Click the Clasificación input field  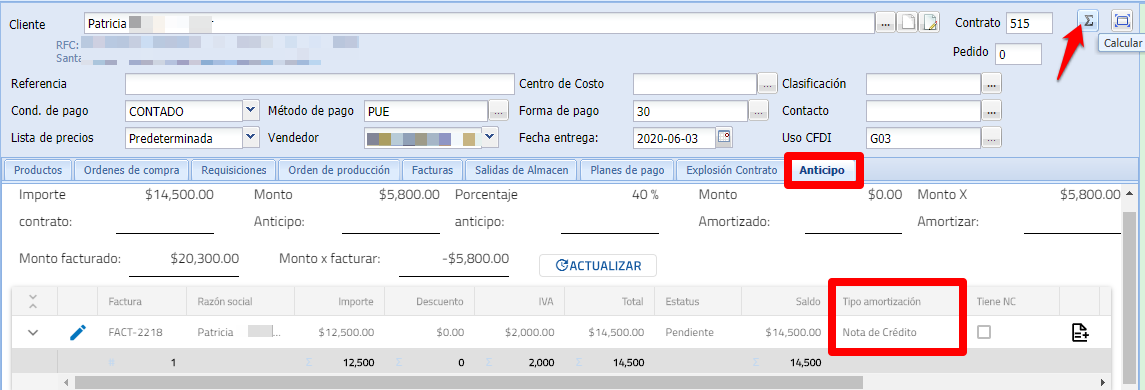(x=923, y=85)
